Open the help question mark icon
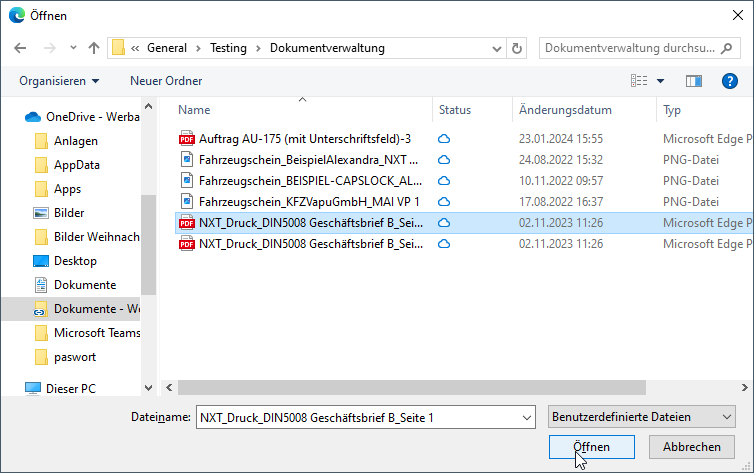This screenshot has height=473, width=754. (x=729, y=81)
